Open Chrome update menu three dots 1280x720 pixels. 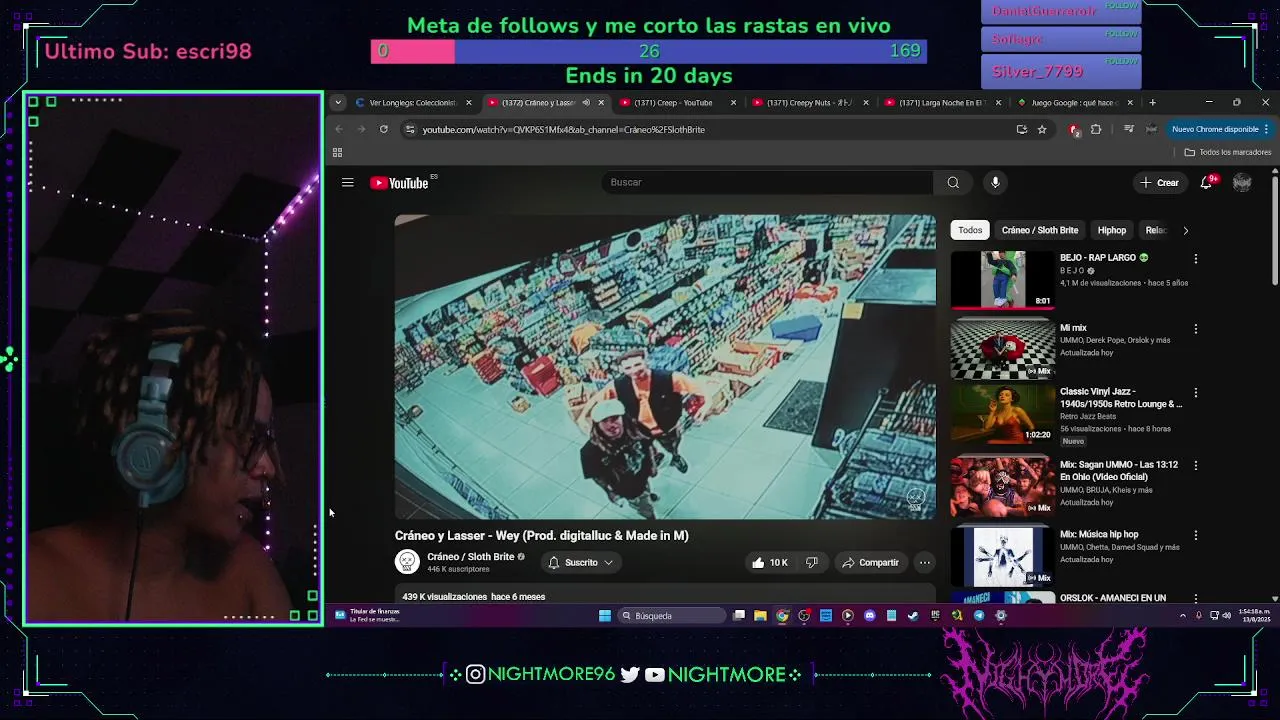tap(1266, 129)
